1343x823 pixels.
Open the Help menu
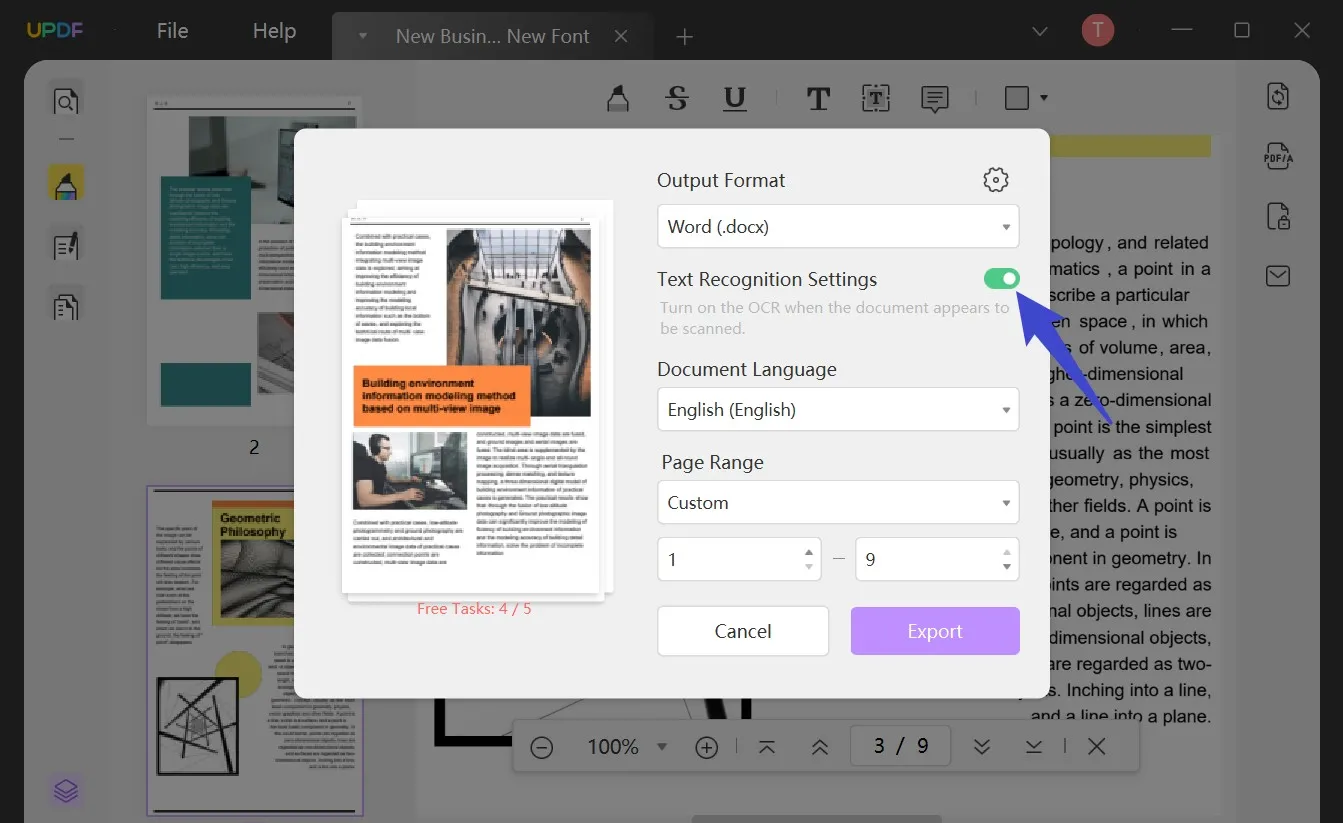pyautogui.click(x=274, y=31)
